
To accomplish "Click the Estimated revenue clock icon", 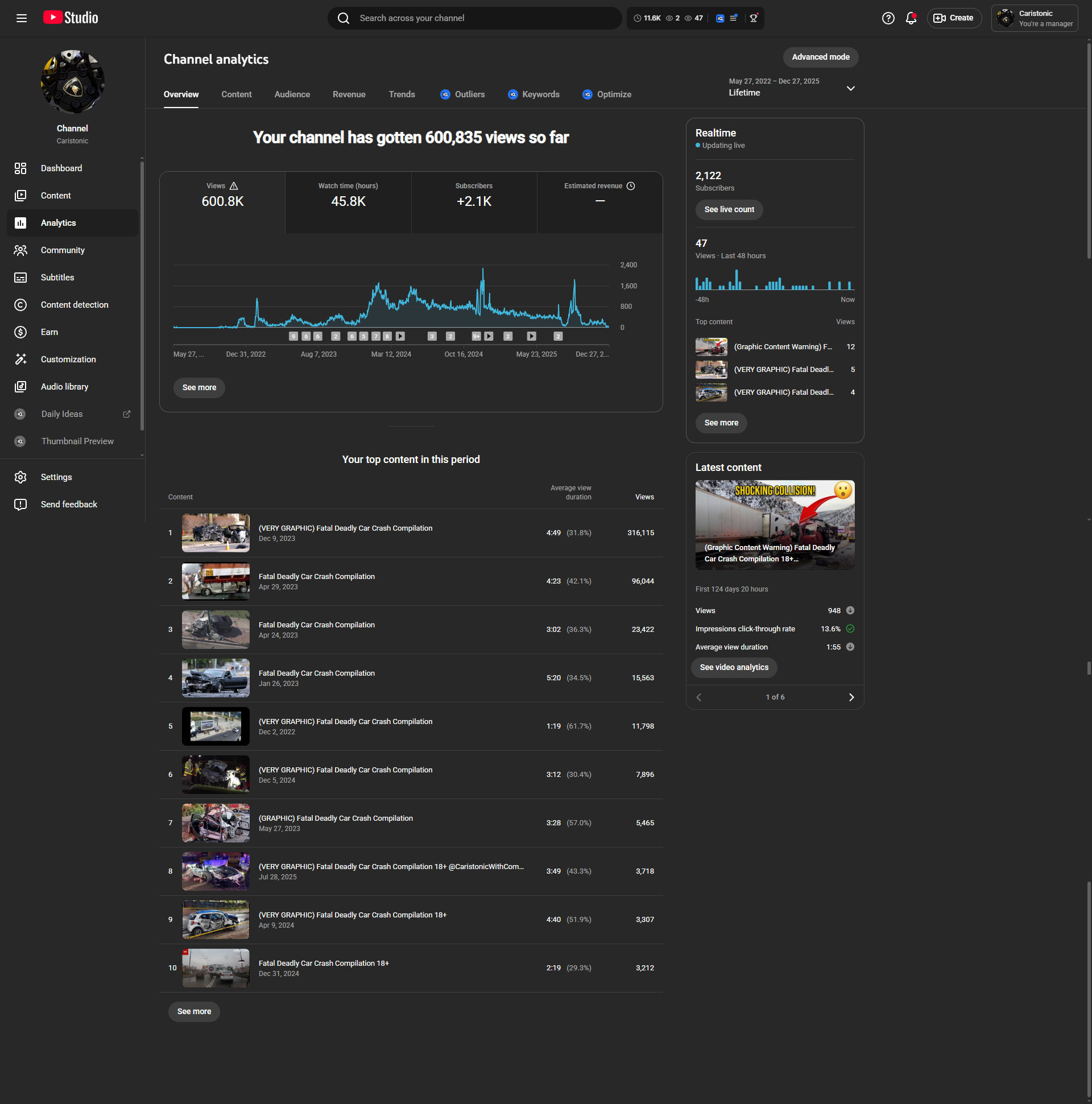I will (x=631, y=187).
